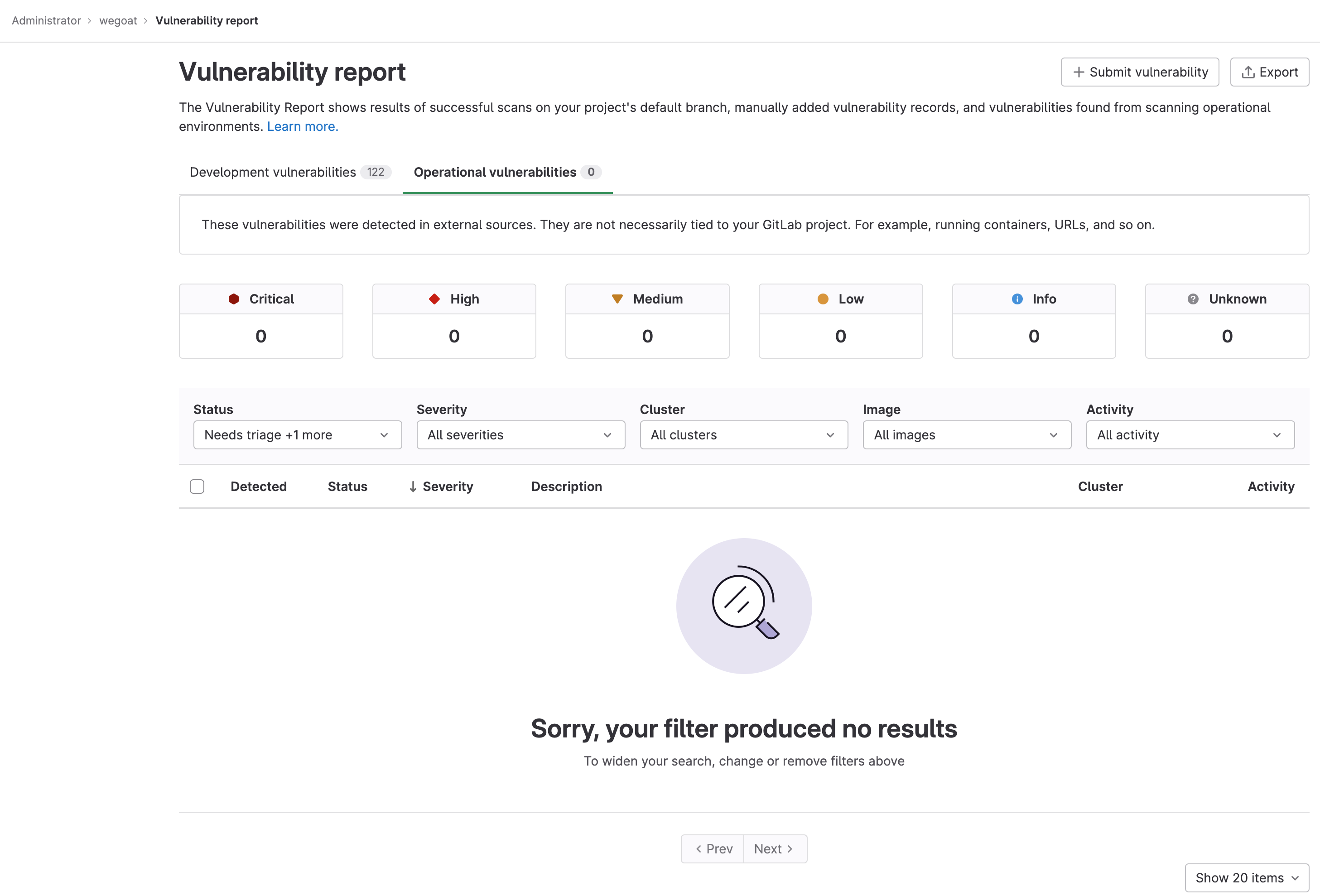Expand the All images dropdown
Viewport: 1320px width, 896px height.
click(x=967, y=435)
